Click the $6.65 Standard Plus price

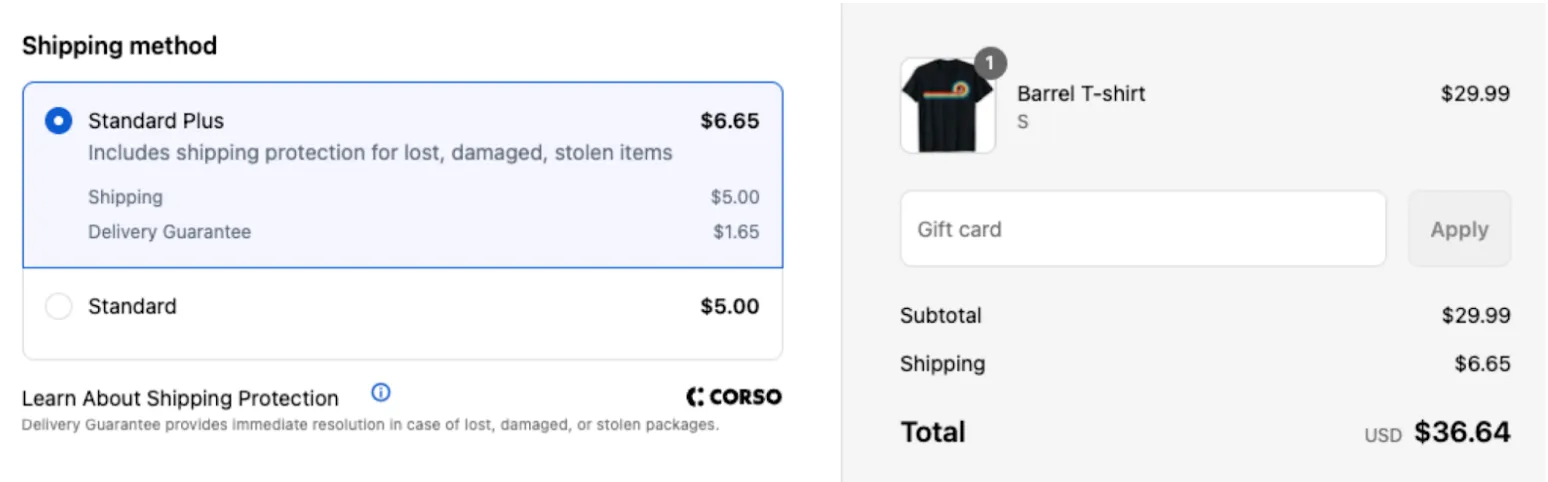pyautogui.click(x=729, y=121)
